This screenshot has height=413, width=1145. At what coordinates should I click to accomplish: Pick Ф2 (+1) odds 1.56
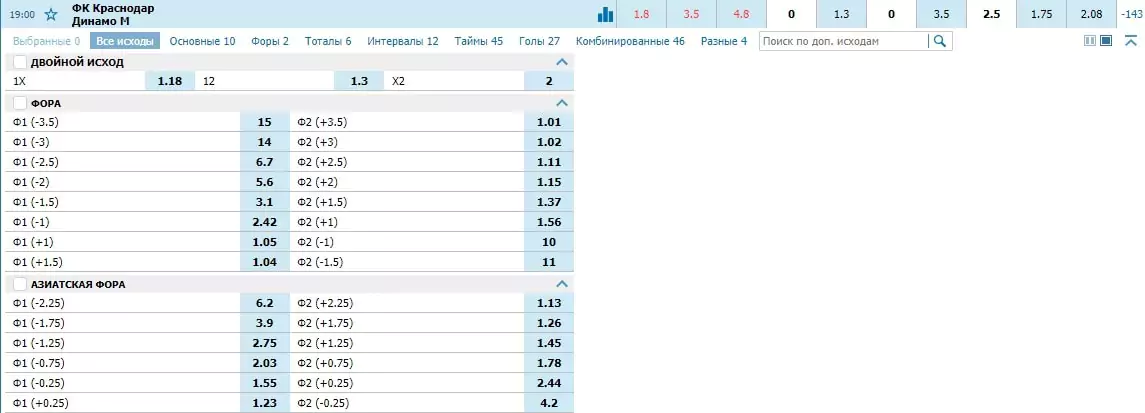tap(549, 222)
